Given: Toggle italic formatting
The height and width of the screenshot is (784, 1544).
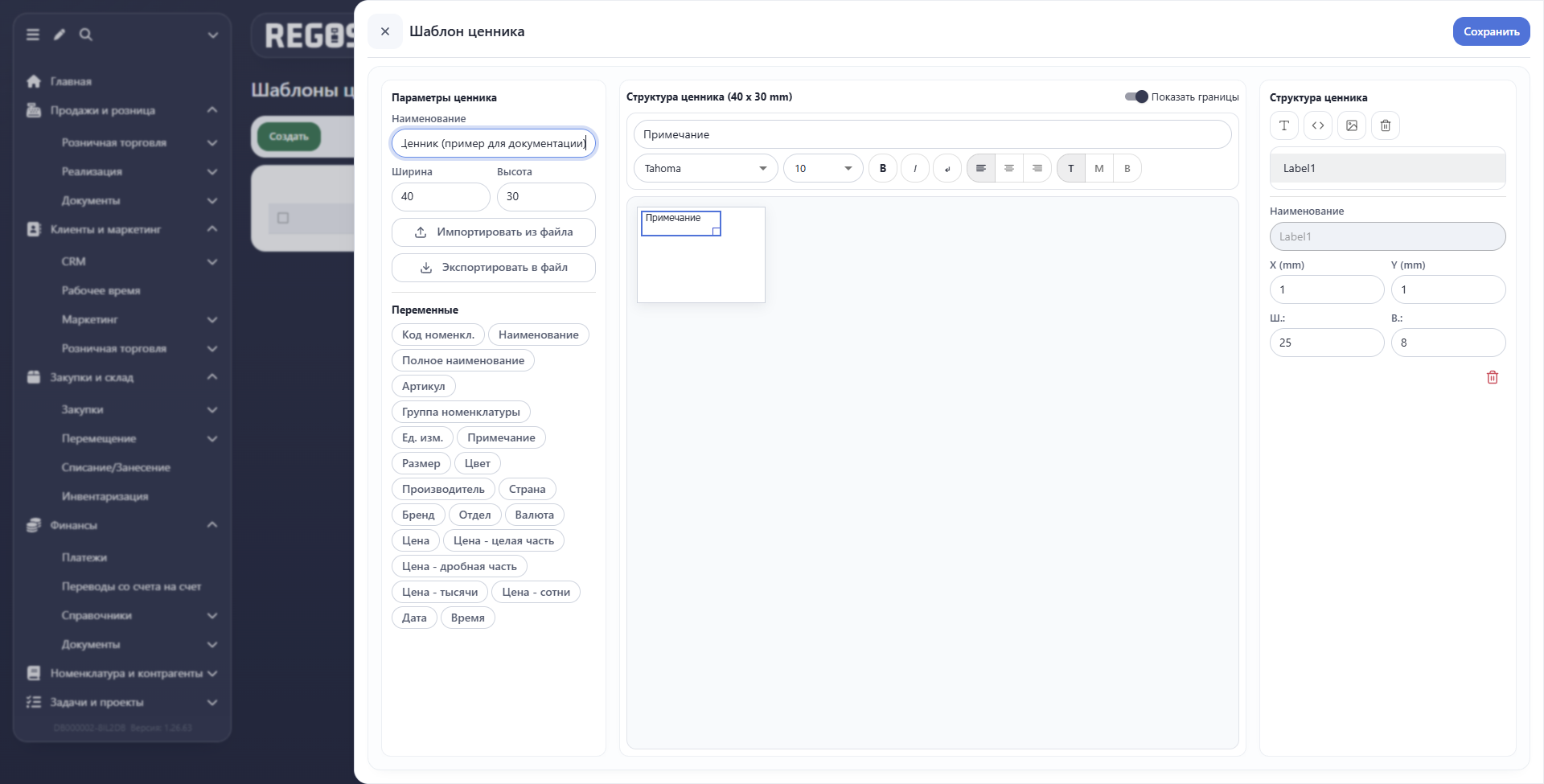Looking at the screenshot, I should point(915,168).
